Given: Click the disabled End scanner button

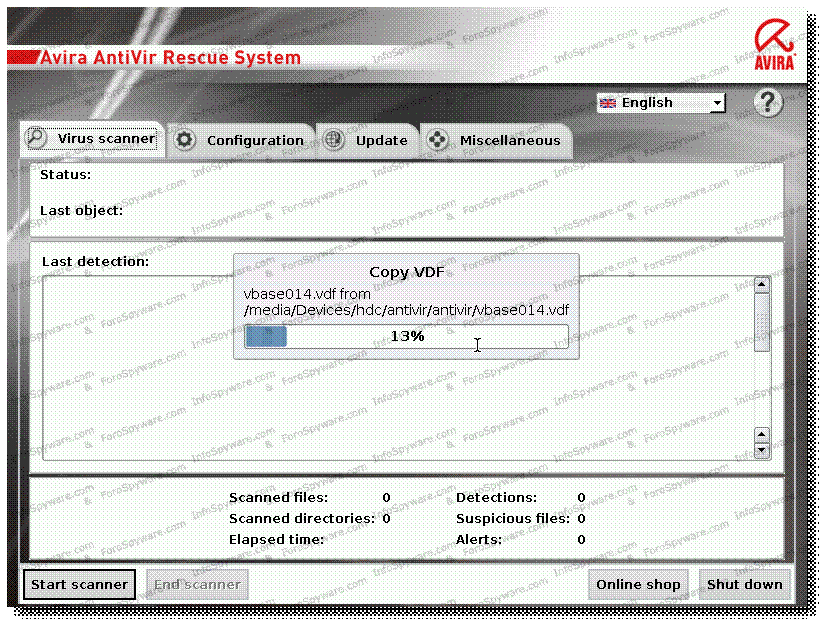Looking at the screenshot, I should click(x=197, y=584).
